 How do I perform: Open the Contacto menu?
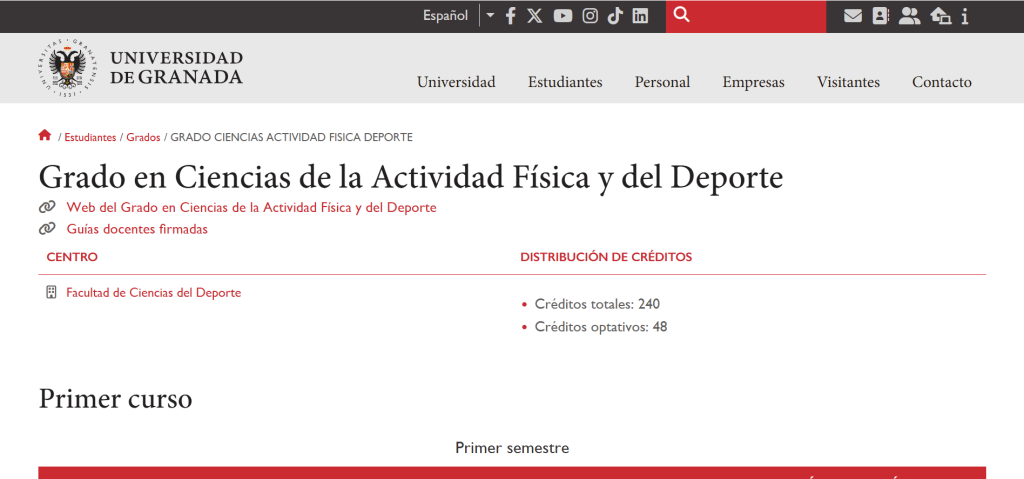pos(942,82)
